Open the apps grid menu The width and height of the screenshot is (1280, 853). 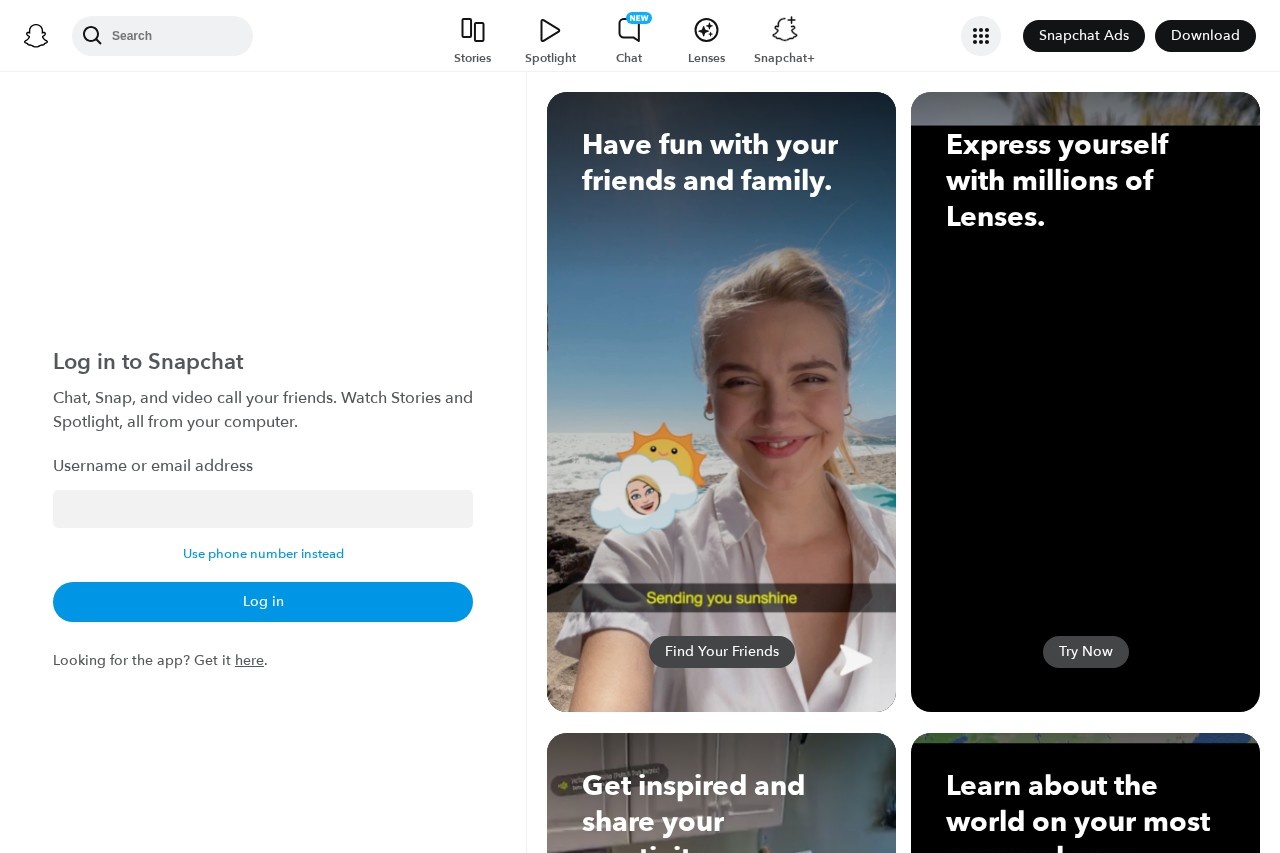981,36
